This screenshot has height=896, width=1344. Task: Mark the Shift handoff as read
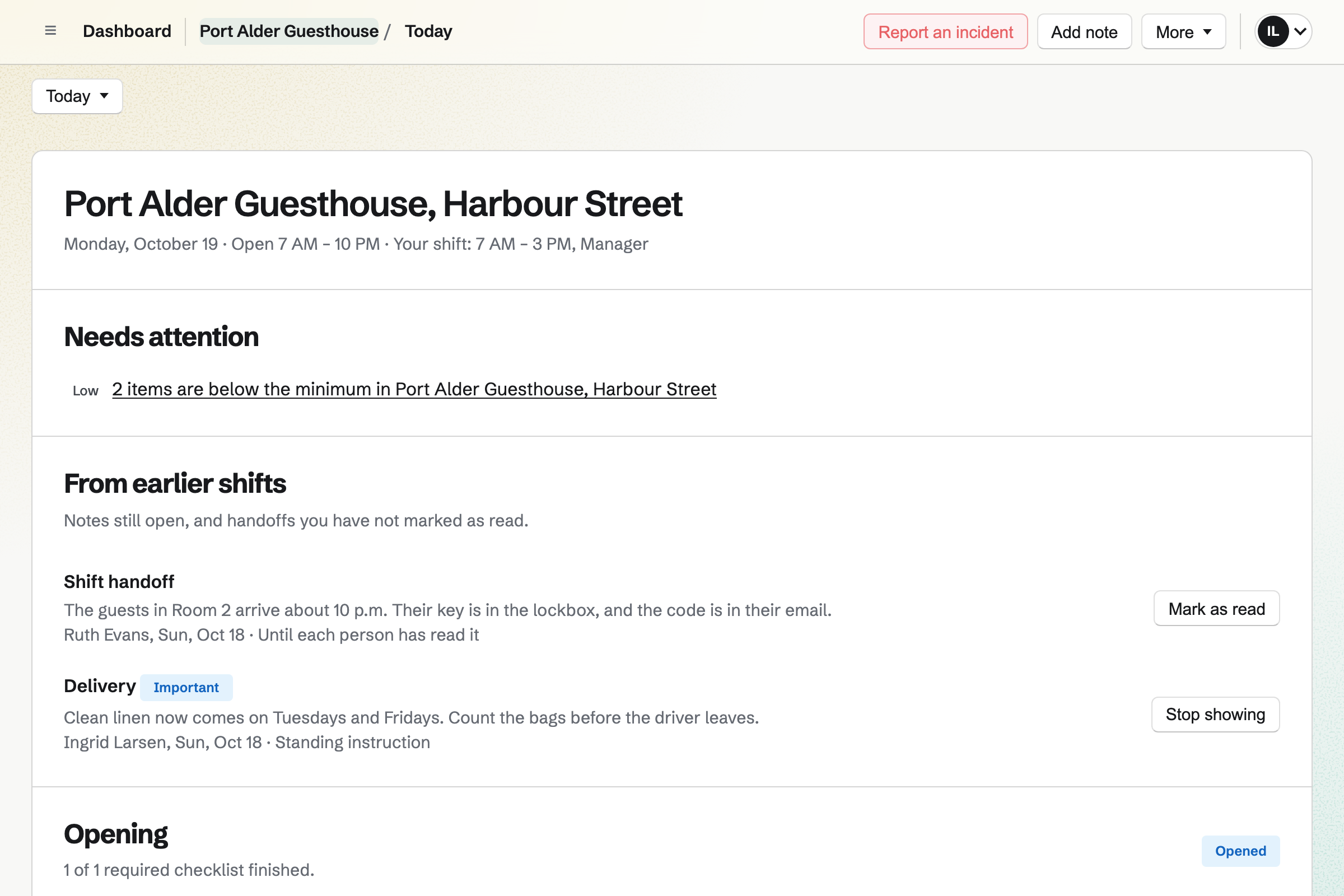[1216, 609]
